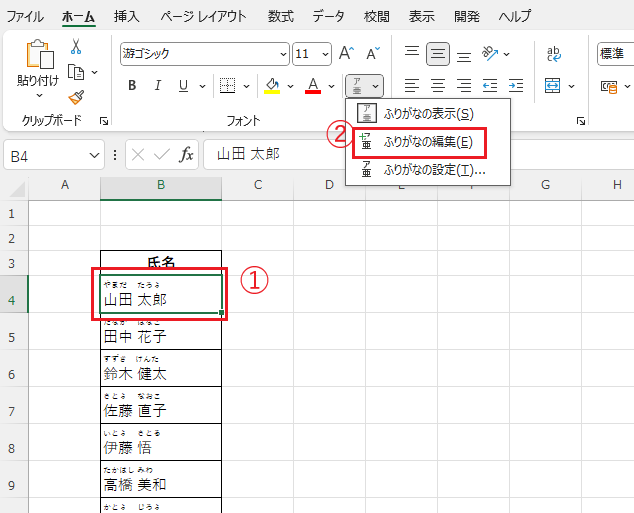Increase indent
Image resolution: width=634 pixels, height=513 pixels.
pyautogui.click(x=516, y=86)
